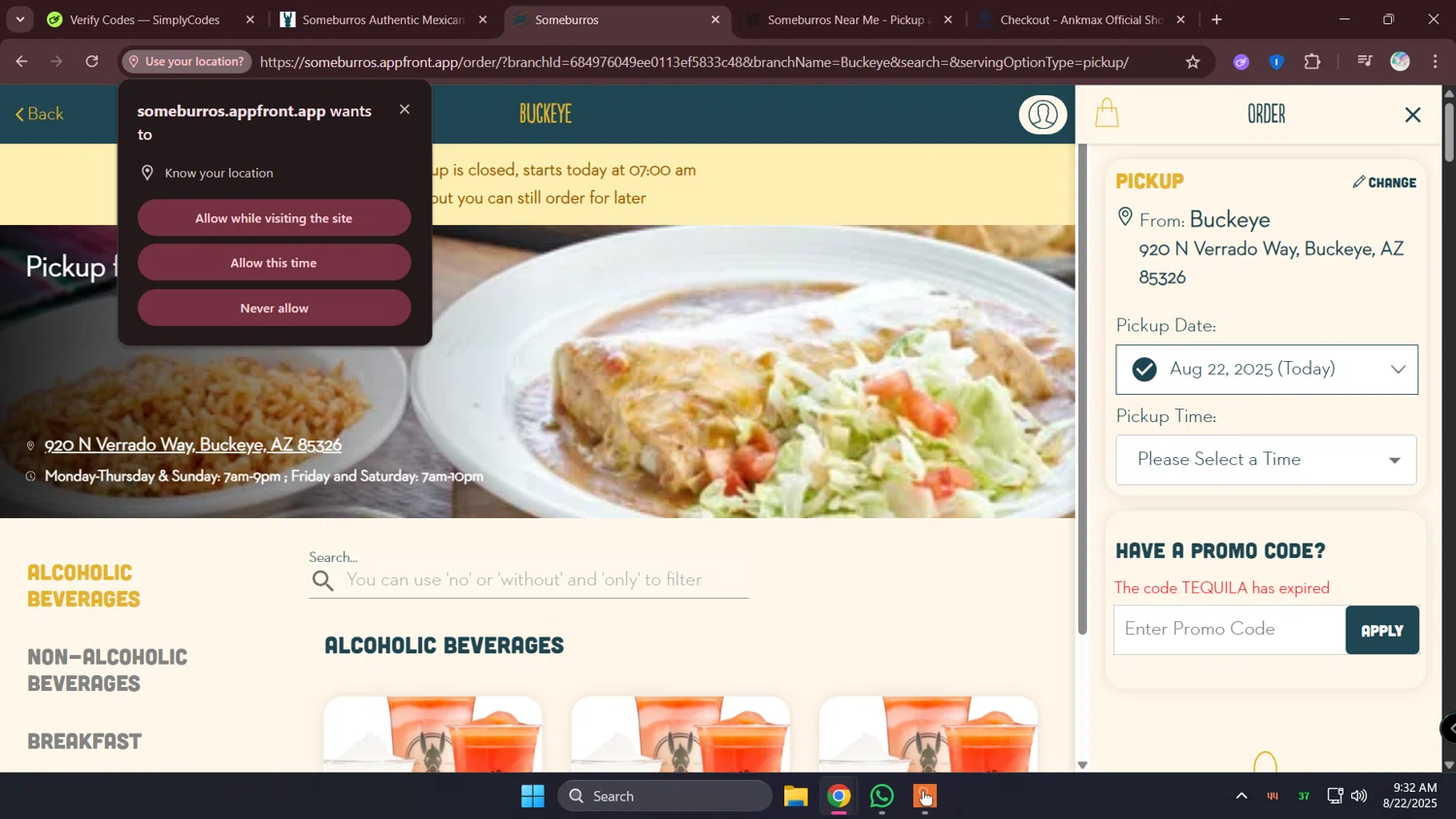This screenshot has width=1456, height=819.
Task: Open the purple extension icon
Action: coord(1241,62)
